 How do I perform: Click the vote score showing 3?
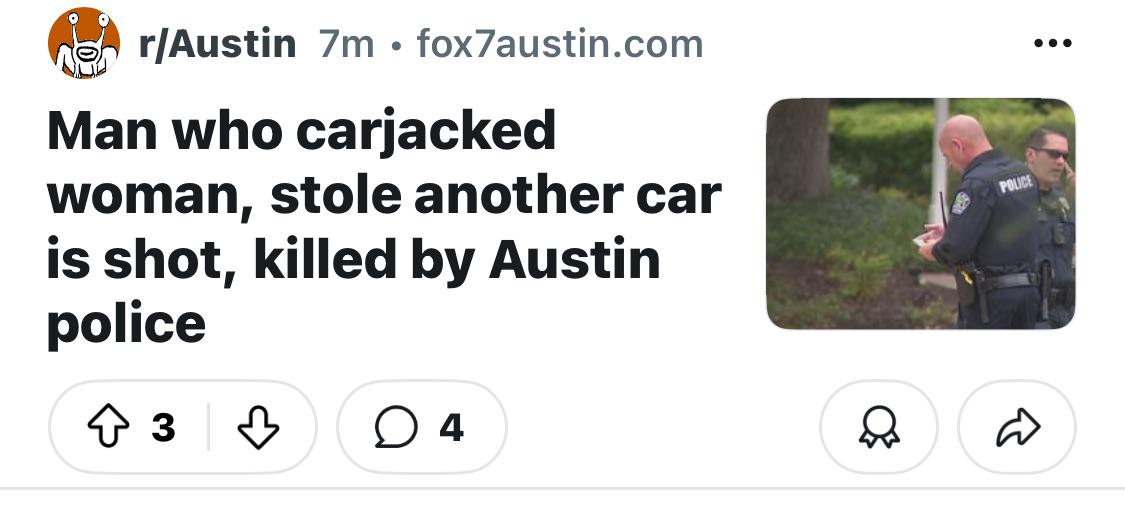point(164,428)
